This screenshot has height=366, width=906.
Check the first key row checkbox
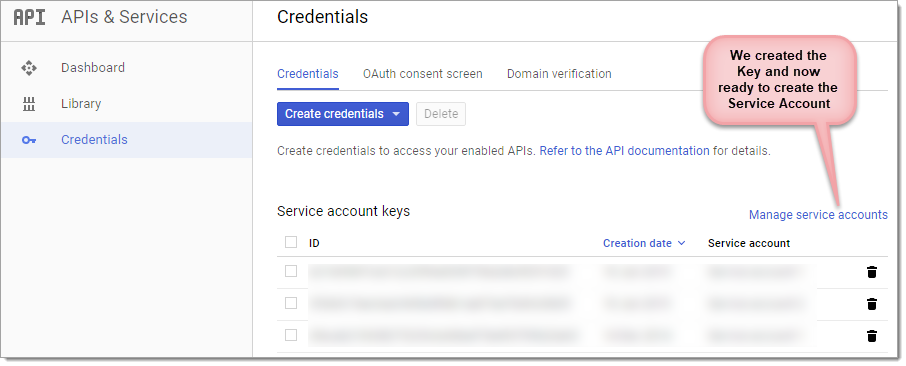point(291,271)
